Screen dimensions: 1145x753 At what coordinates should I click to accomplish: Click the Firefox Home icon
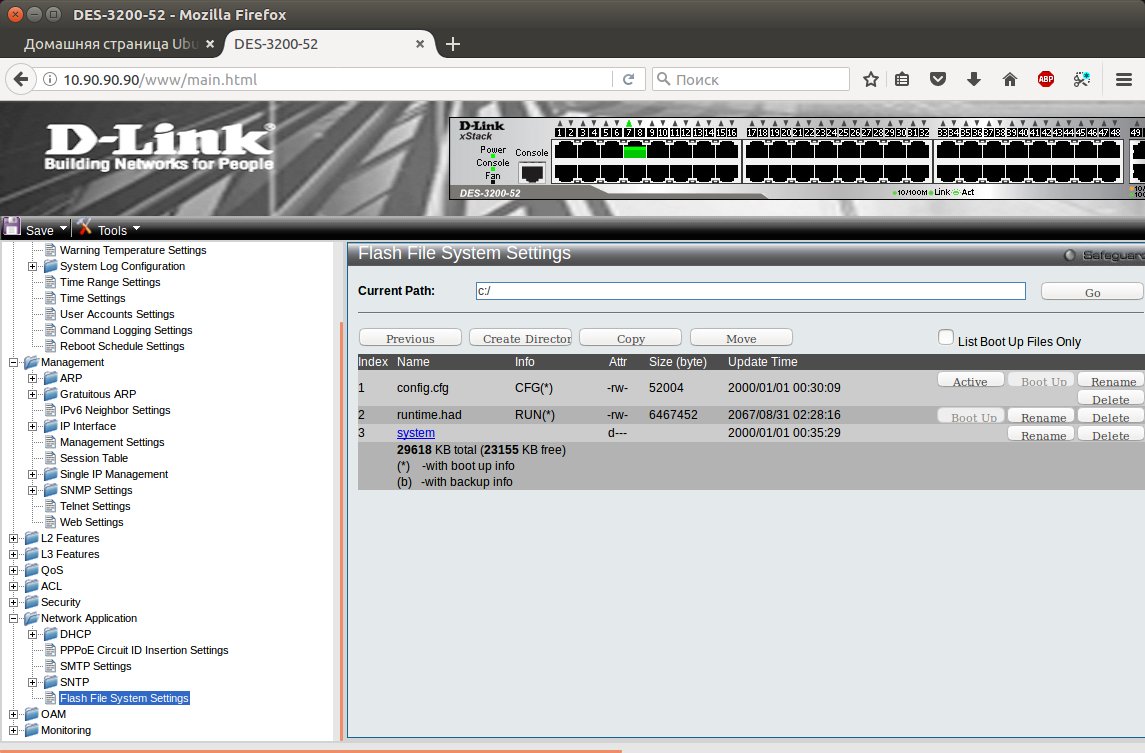pos(1009,80)
